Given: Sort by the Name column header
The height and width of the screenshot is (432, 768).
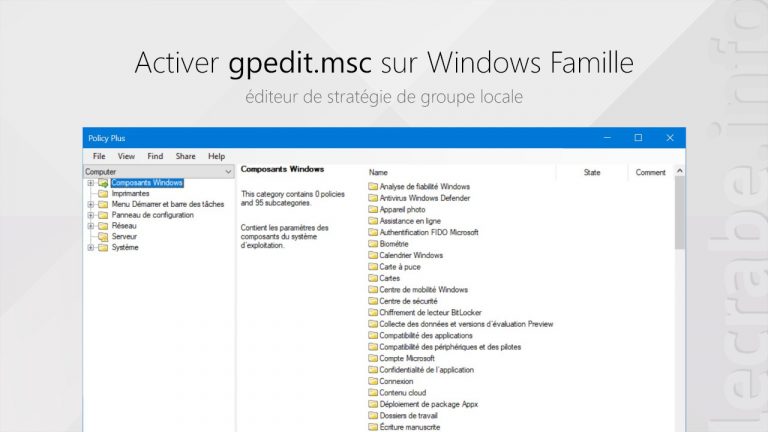Looking at the screenshot, I should (x=378, y=172).
